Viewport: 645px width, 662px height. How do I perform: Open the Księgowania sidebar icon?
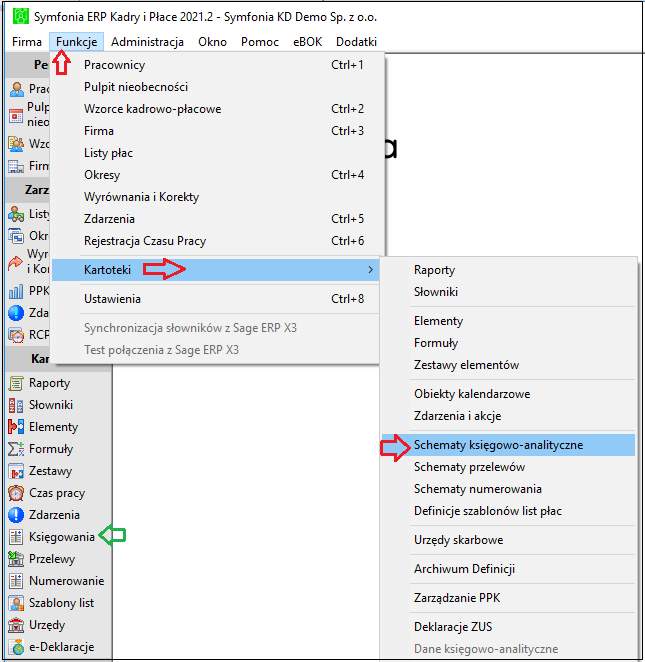click(x=16, y=537)
